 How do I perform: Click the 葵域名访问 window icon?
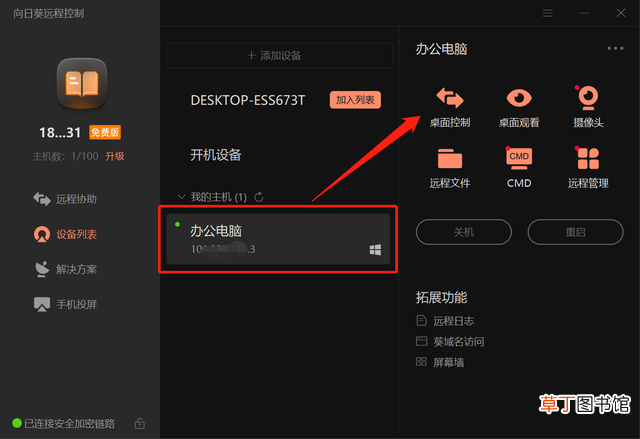point(421,341)
